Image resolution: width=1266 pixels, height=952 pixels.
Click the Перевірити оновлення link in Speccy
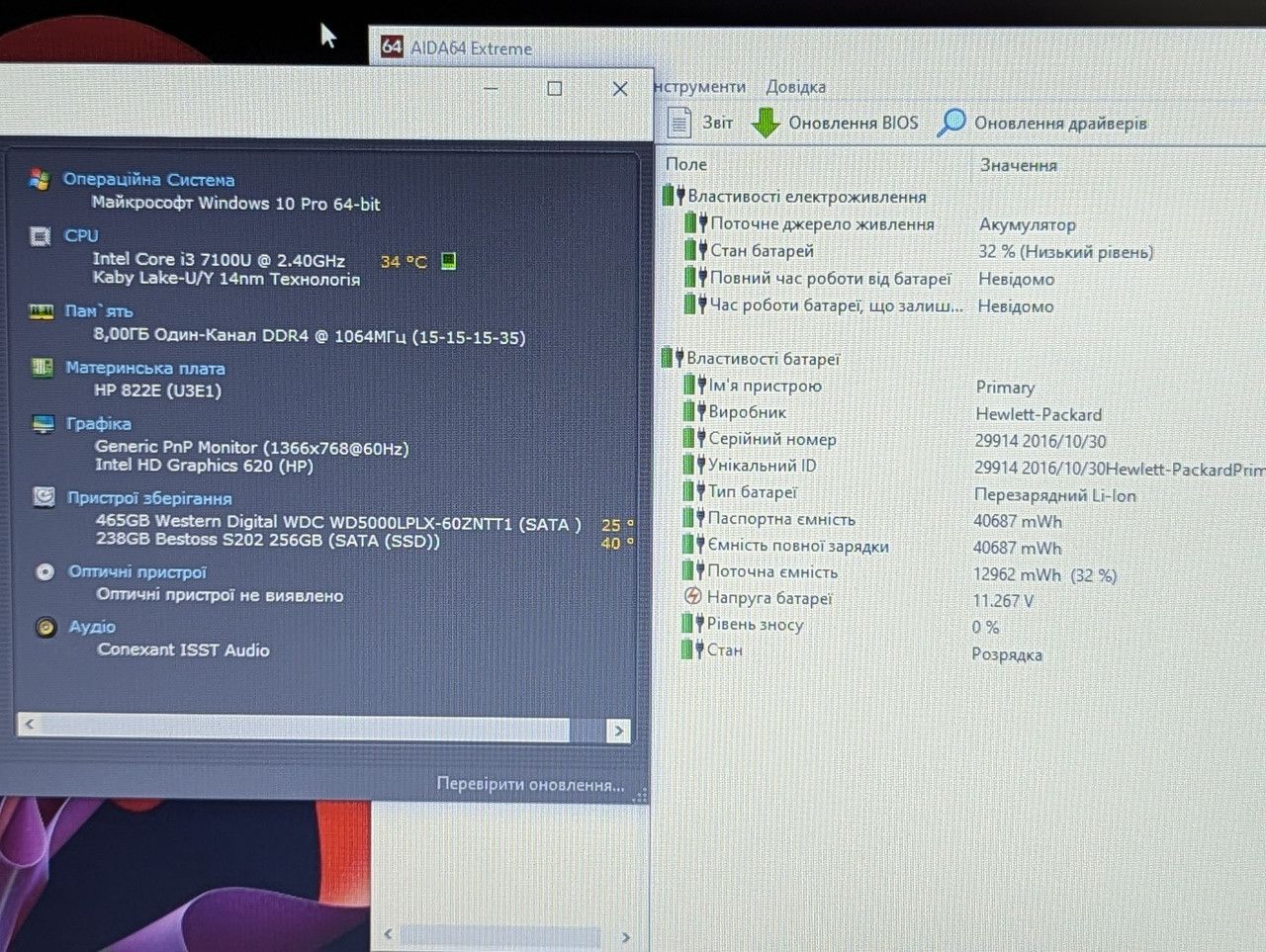tap(531, 785)
